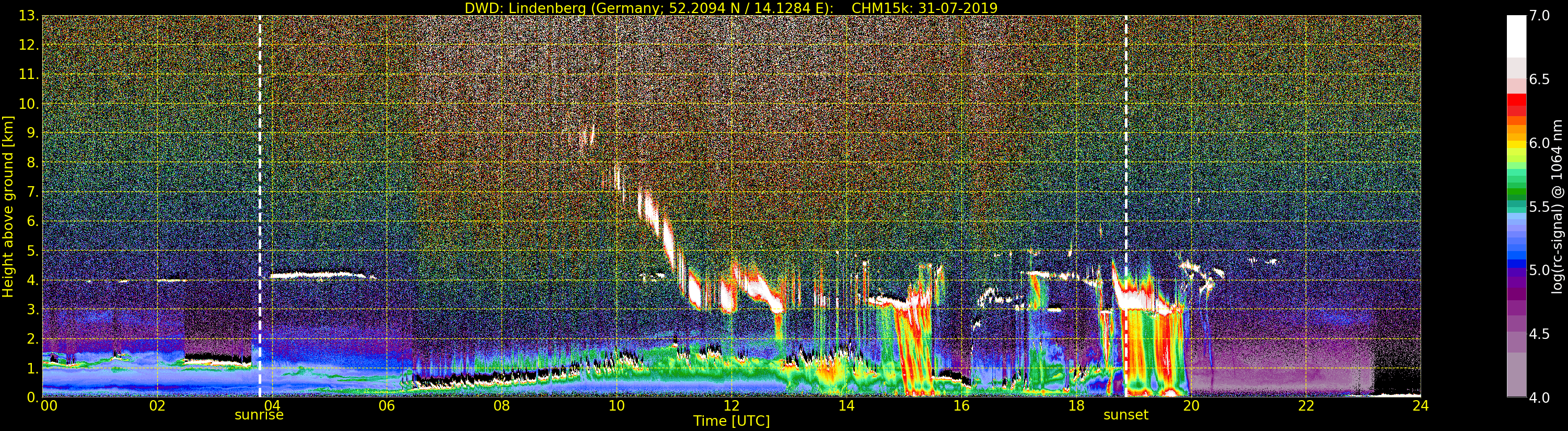Click time axis tick '04'

272,405
